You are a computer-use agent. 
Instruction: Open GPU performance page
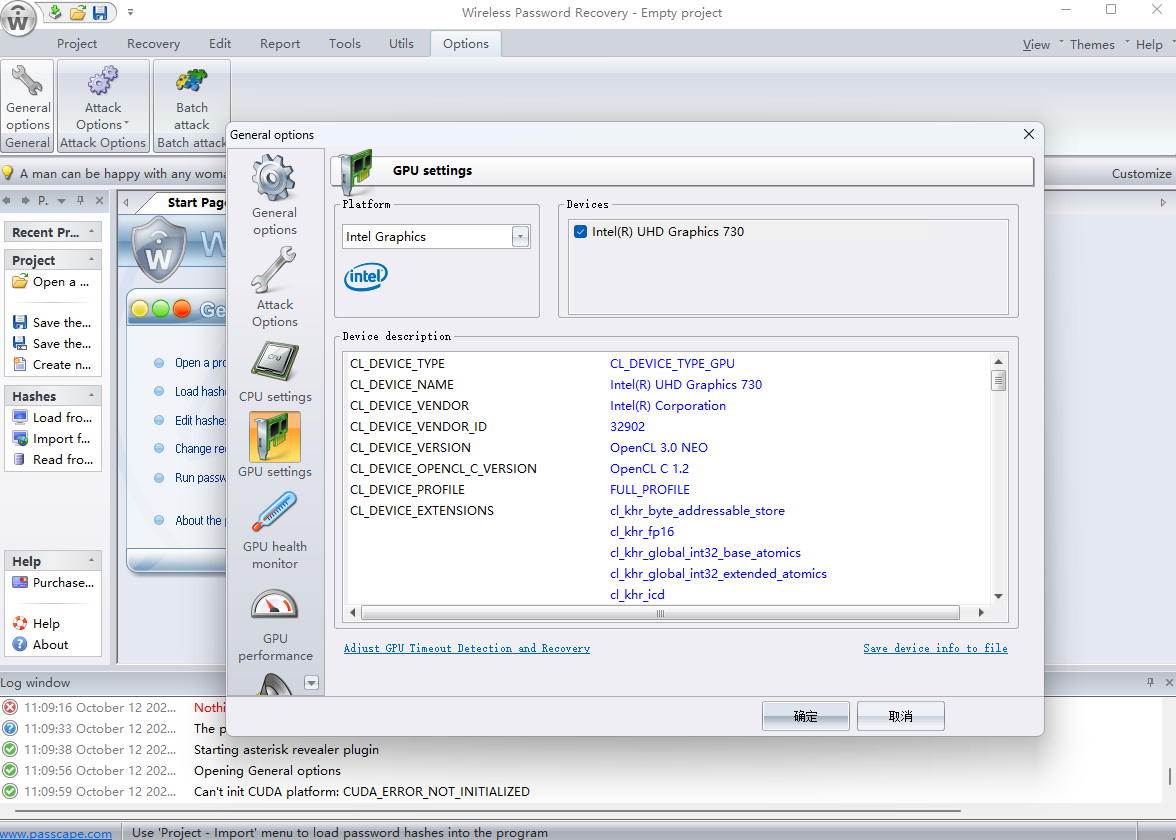pos(274,626)
